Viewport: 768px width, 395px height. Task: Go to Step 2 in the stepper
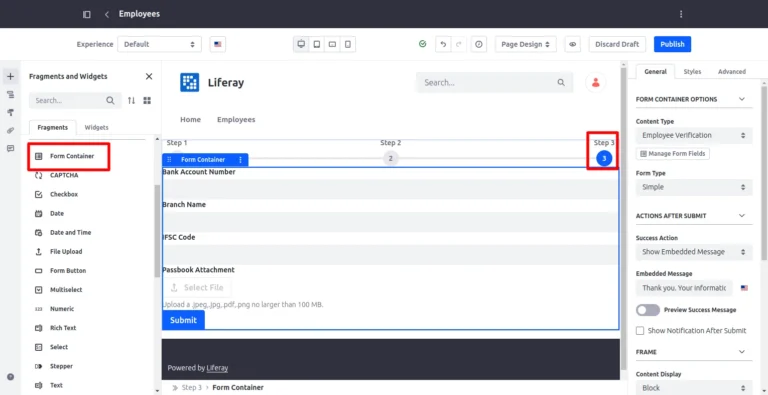390,158
